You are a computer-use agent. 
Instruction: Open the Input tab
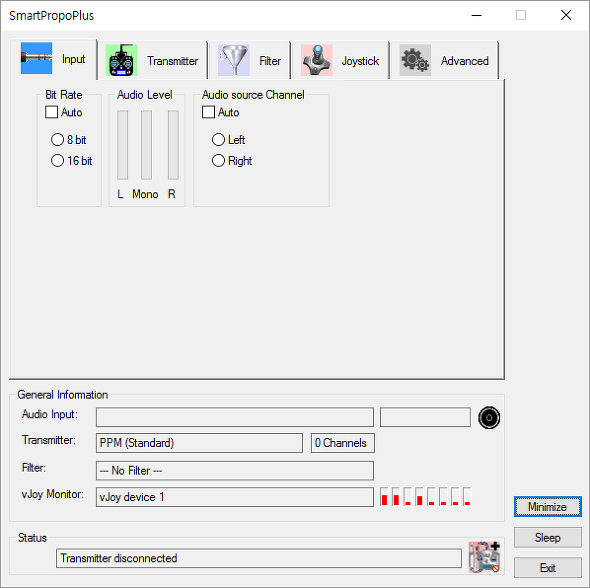click(53, 59)
